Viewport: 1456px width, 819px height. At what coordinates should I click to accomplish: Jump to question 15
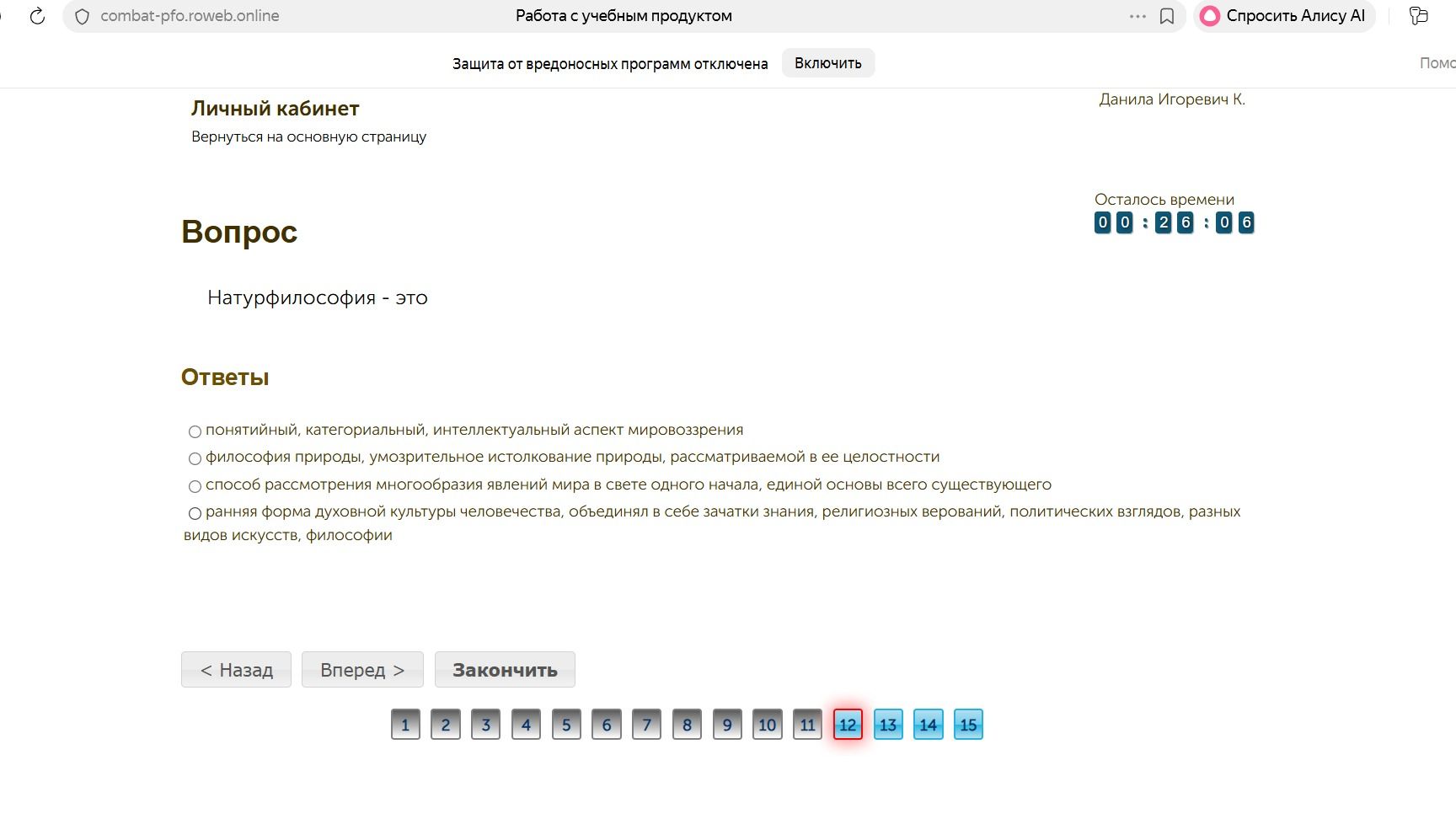pos(968,725)
